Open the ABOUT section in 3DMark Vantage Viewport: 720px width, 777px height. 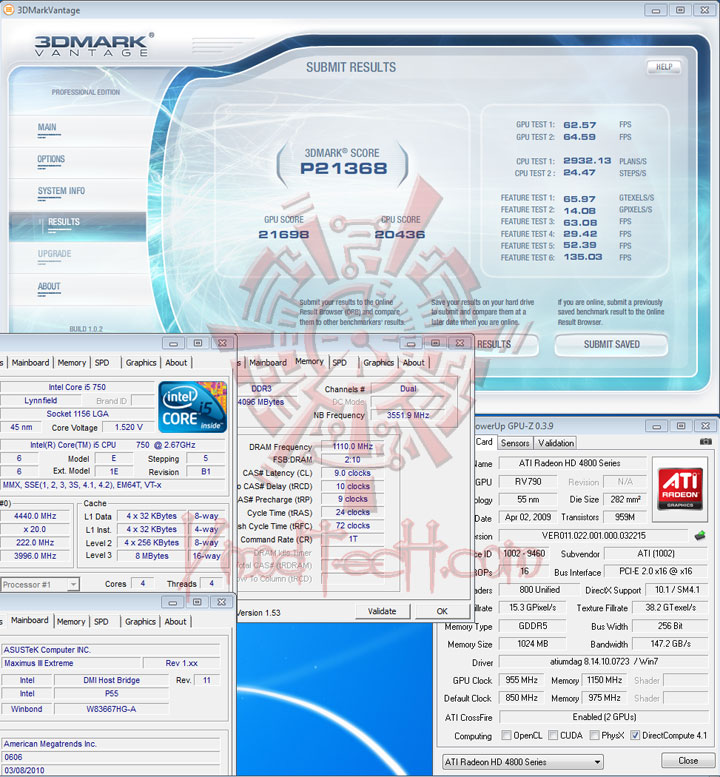[x=49, y=286]
